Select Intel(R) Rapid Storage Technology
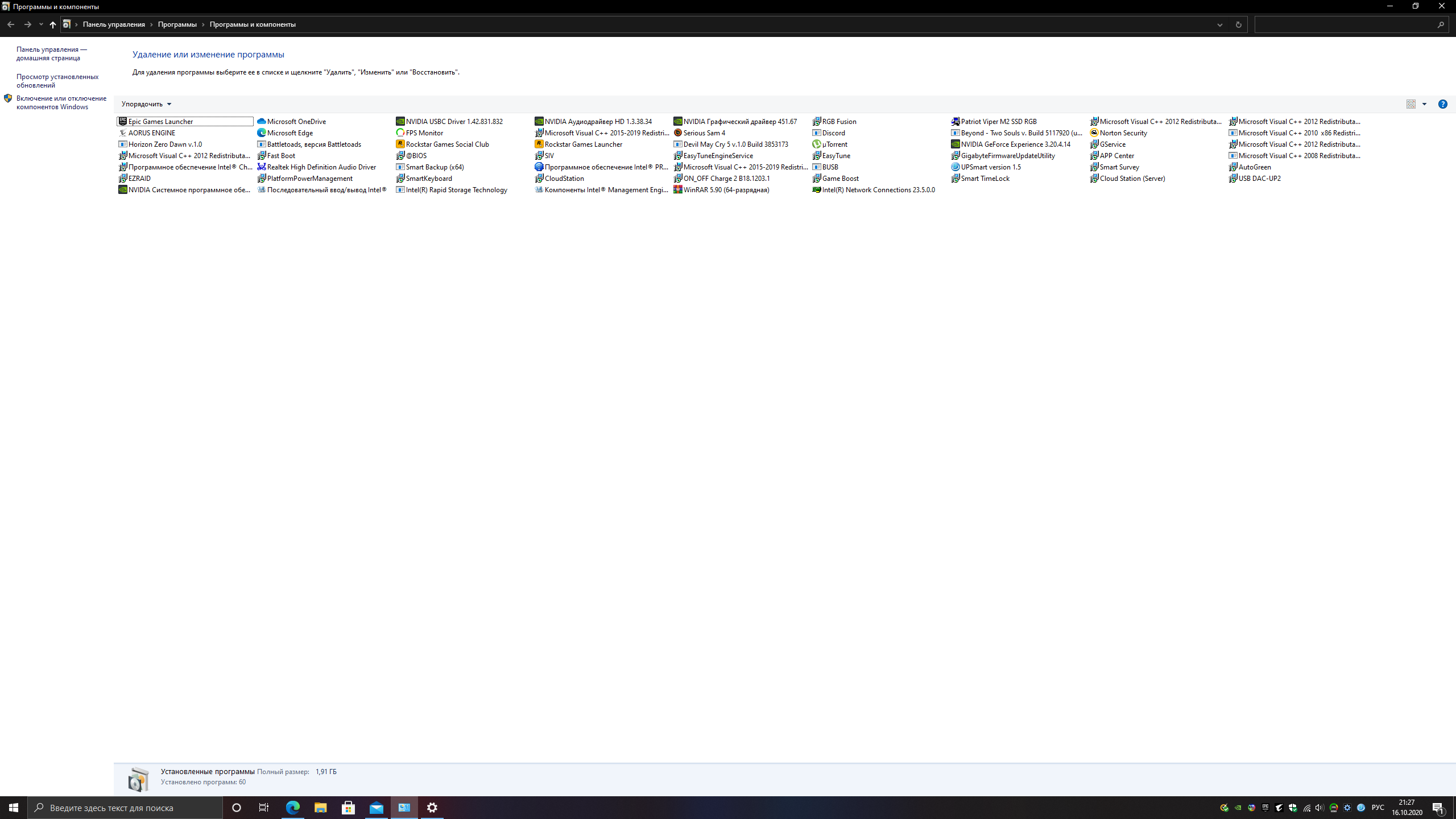Viewport: 1456px width, 819px height. [452, 189]
